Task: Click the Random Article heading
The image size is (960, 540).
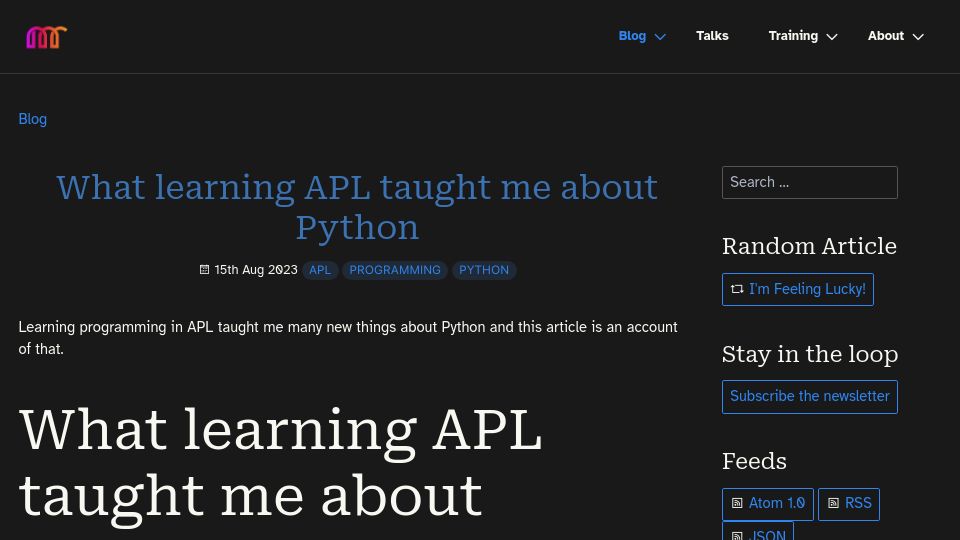Action: point(809,246)
